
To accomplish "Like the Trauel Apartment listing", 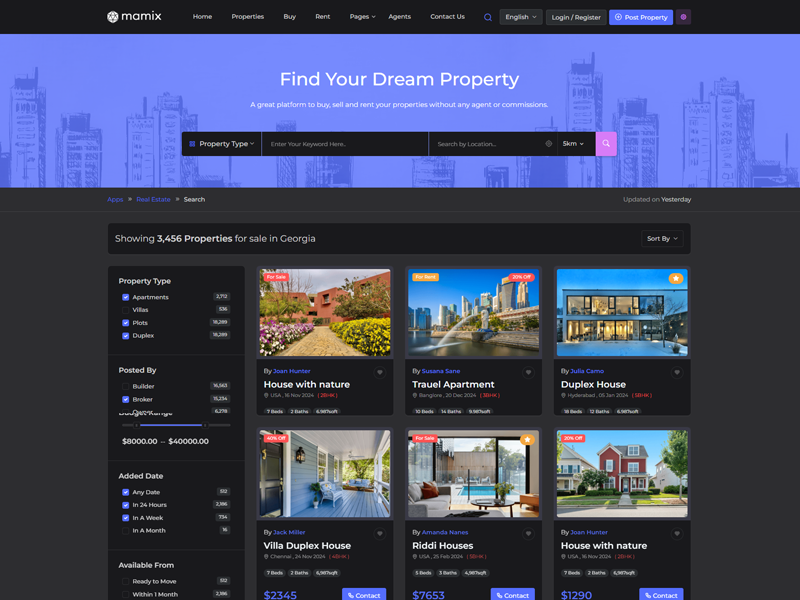I will (x=528, y=372).
